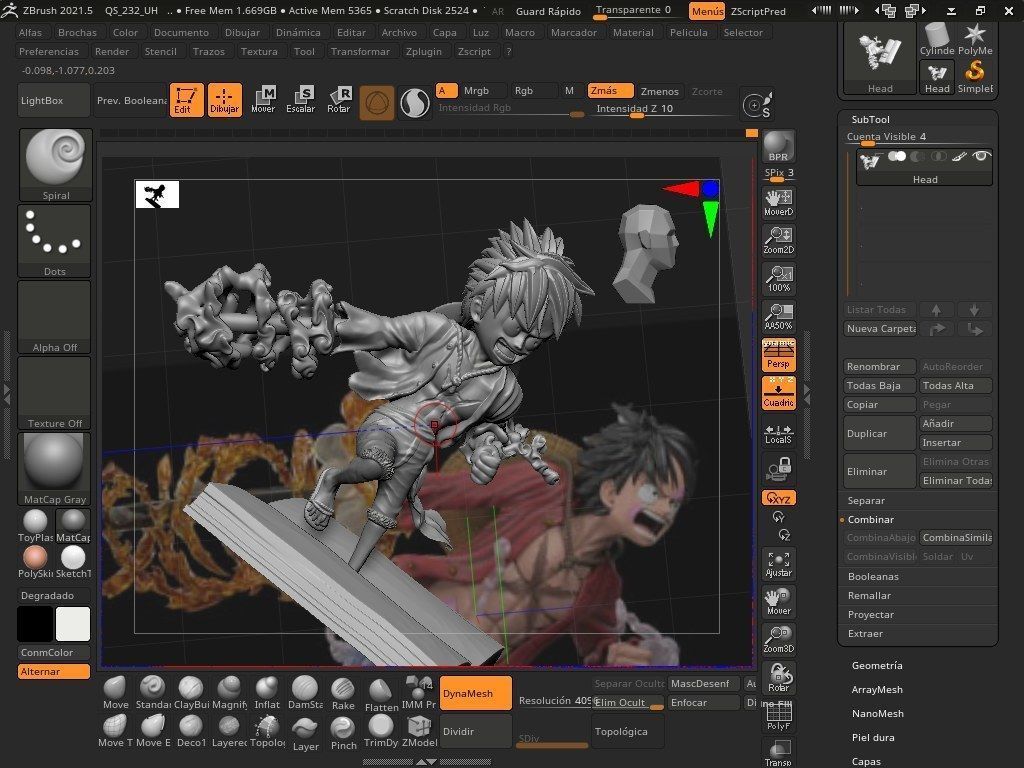Image resolution: width=1024 pixels, height=768 pixels.
Task: Select the Rake brush
Action: click(x=343, y=693)
